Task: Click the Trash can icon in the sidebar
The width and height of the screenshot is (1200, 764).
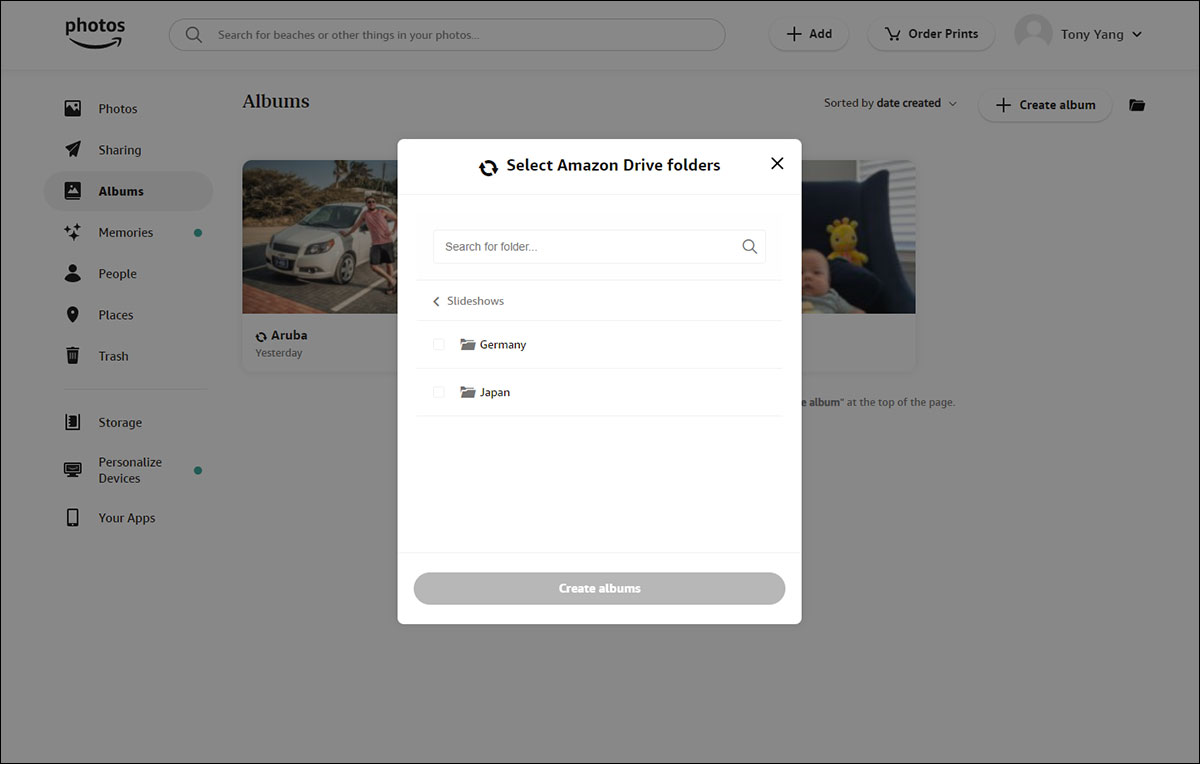Action: (x=73, y=355)
